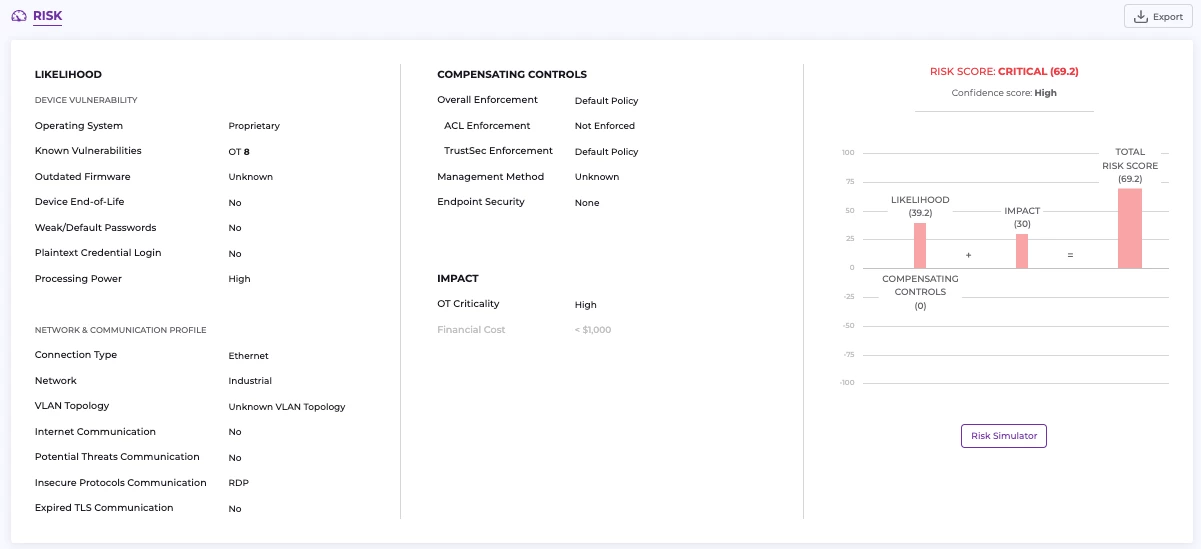Select the TrustSec Enforcement Default Policy value
1201x549 pixels.
click(x=606, y=152)
